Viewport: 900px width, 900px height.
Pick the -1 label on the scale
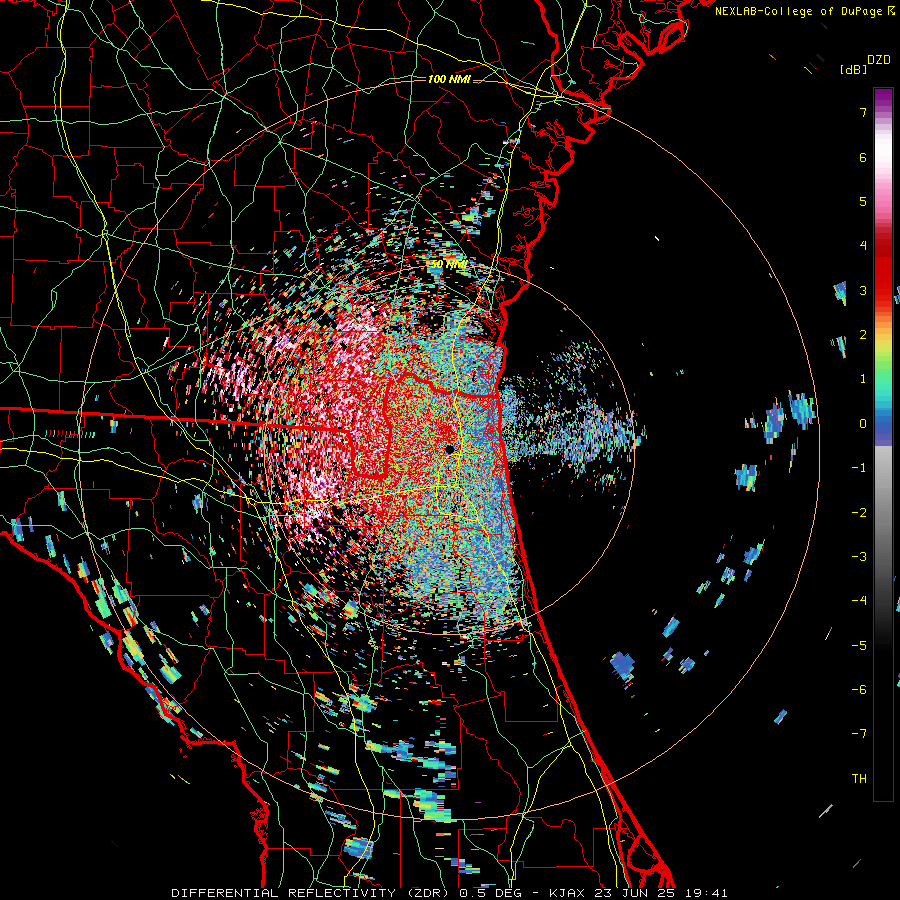tap(859, 468)
